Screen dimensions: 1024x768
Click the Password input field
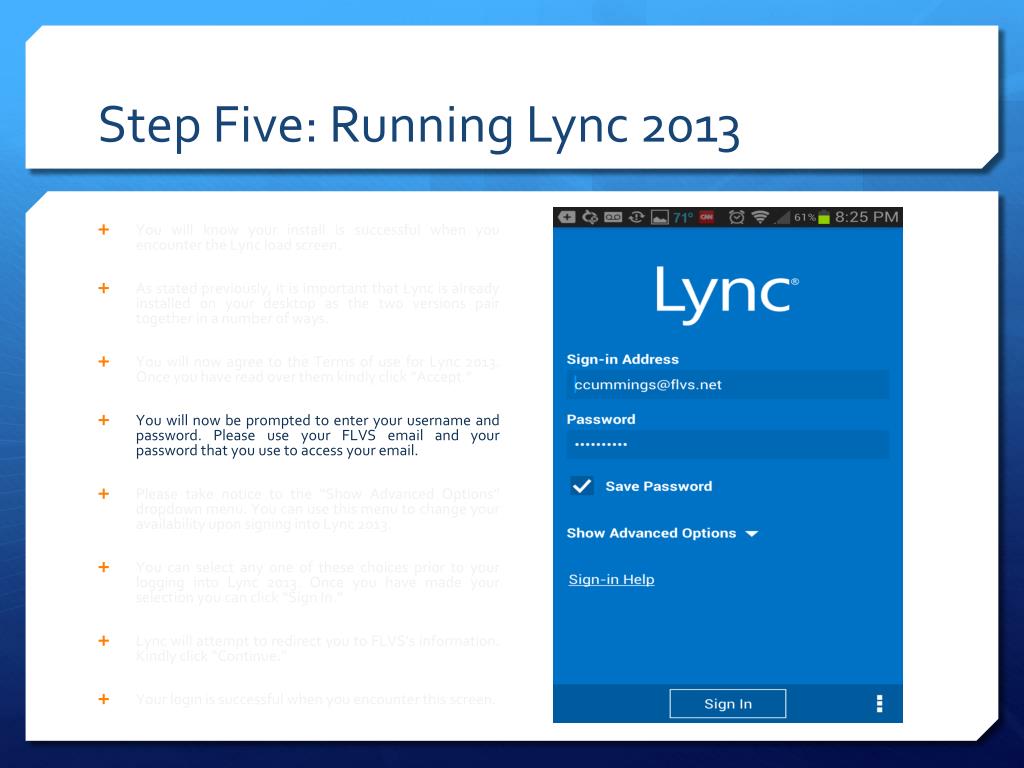point(728,444)
